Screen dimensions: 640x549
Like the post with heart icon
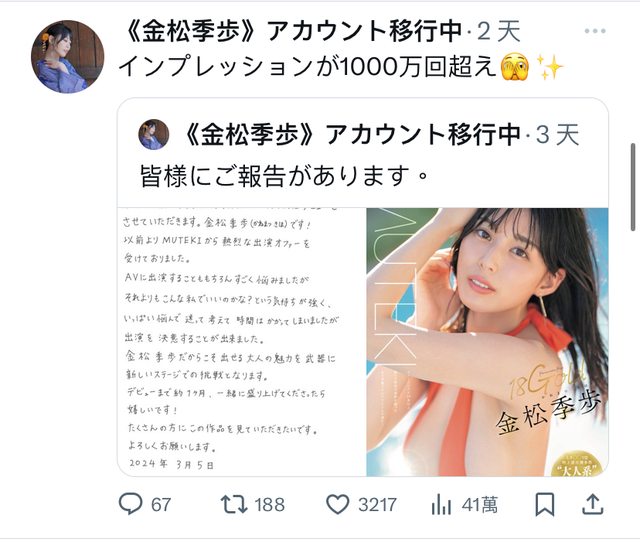(338, 504)
